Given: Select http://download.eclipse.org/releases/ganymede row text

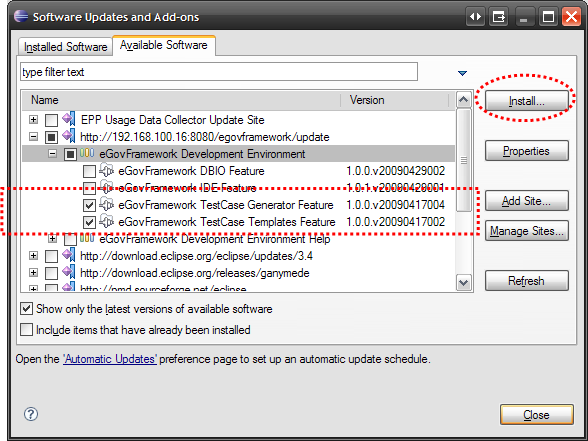Looking at the screenshot, I should click(195, 273).
